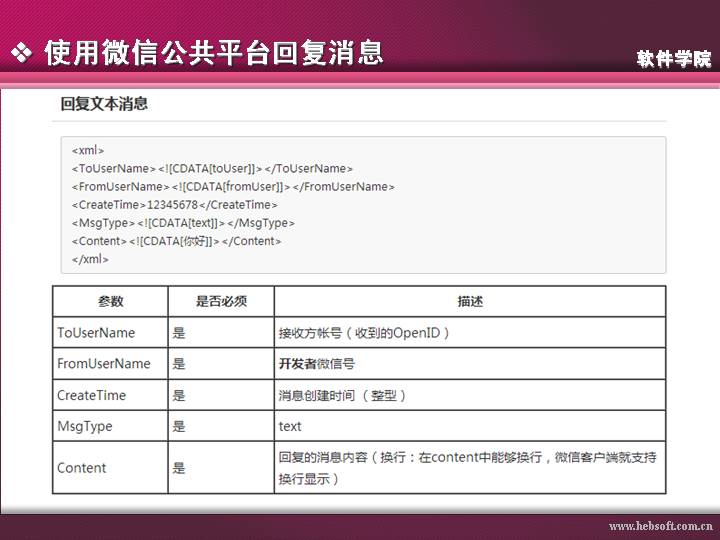Open the www.hebsoft.com.cn footer link
The height and width of the screenshot is (540, 720).
click(660, 526)
